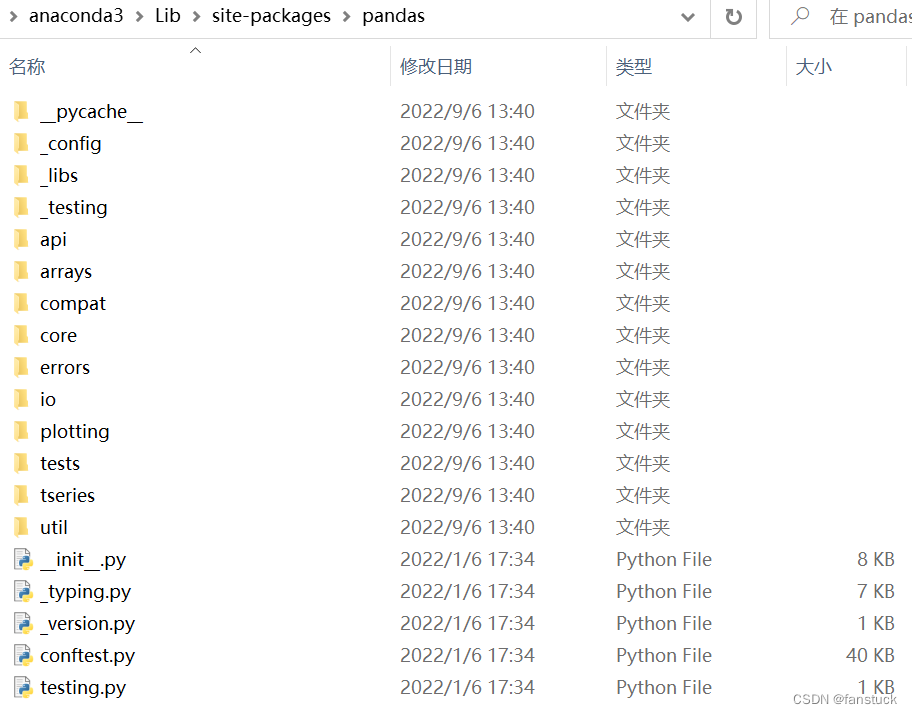912x714 pixels.
Task: Select the io folder icon
Action: coord(21,398)
